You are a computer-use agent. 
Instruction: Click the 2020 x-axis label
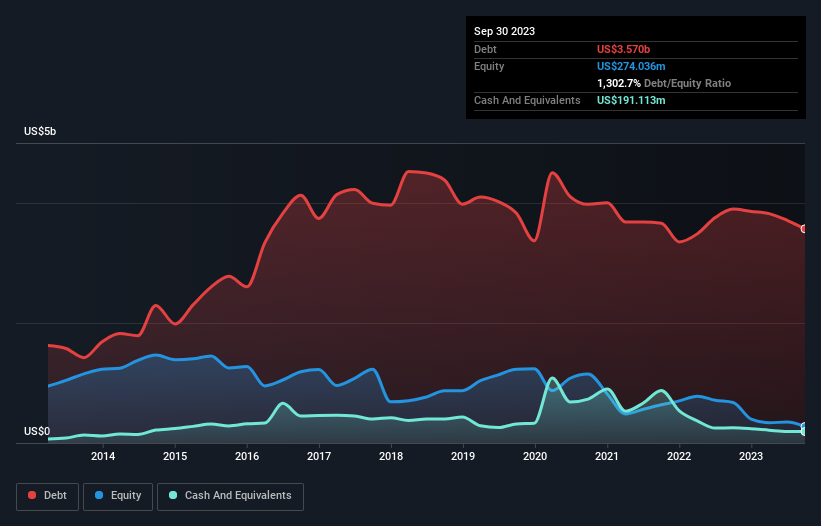pos(535,456)
